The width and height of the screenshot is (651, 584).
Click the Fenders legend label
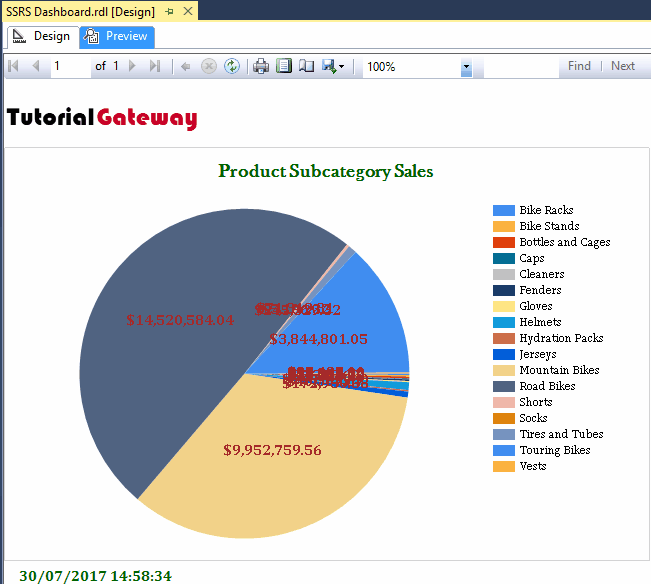point(540,290)
